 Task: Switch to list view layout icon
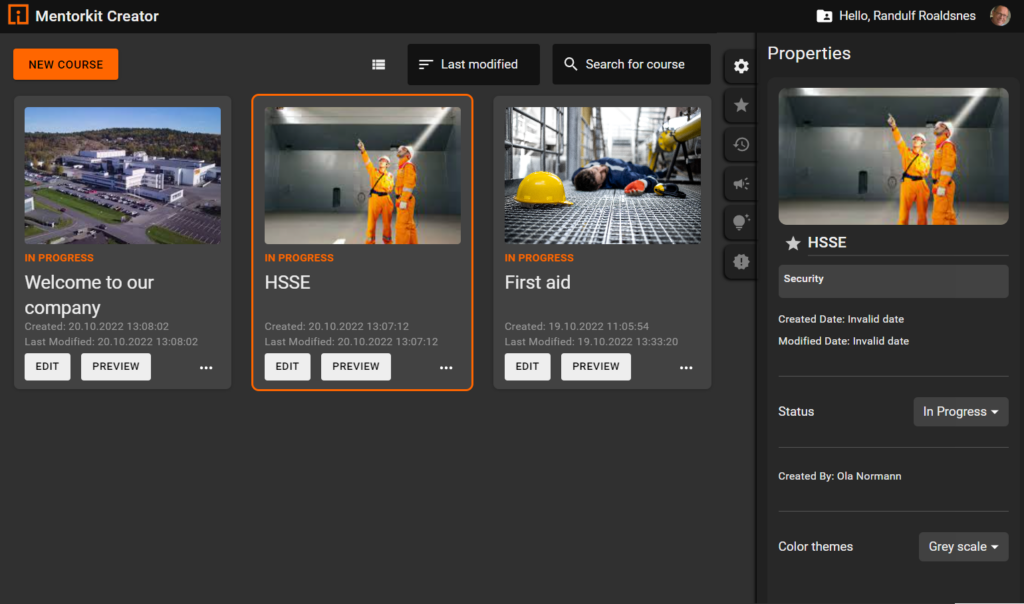(x=378, y=64)
